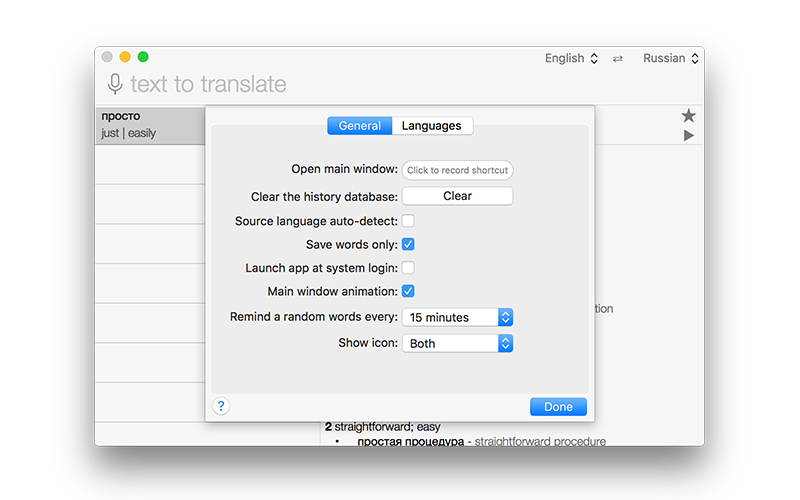Open the English source language dropdown
The width and height of the screenshot is (800, 500).
click(571, 58)
